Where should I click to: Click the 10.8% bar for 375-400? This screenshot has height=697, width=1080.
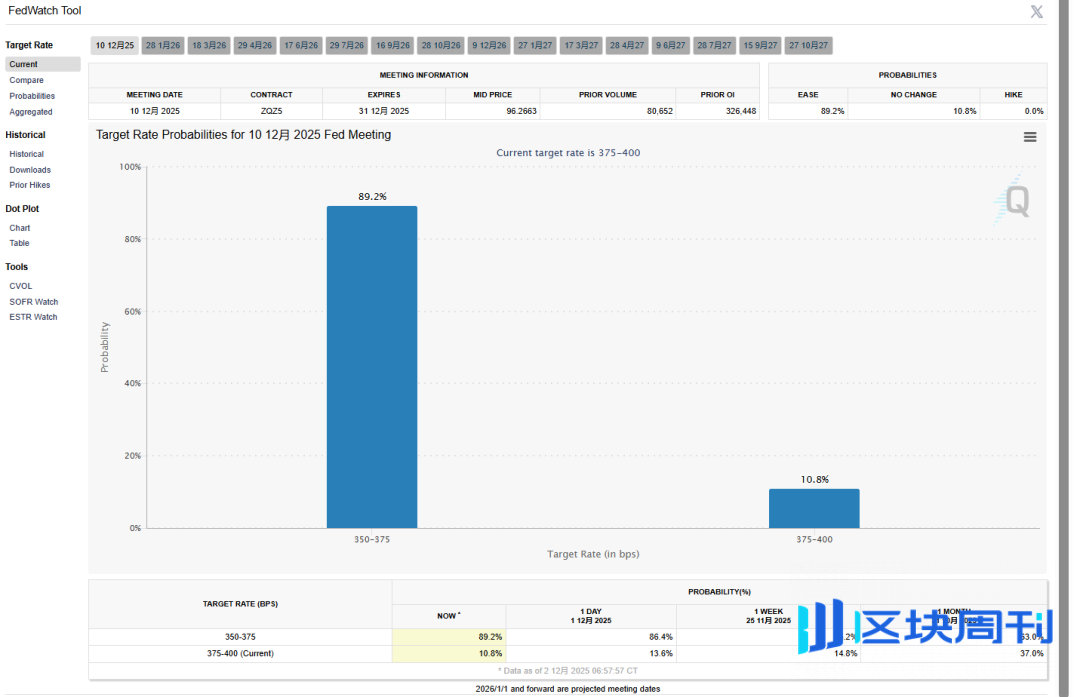(814, 508)
